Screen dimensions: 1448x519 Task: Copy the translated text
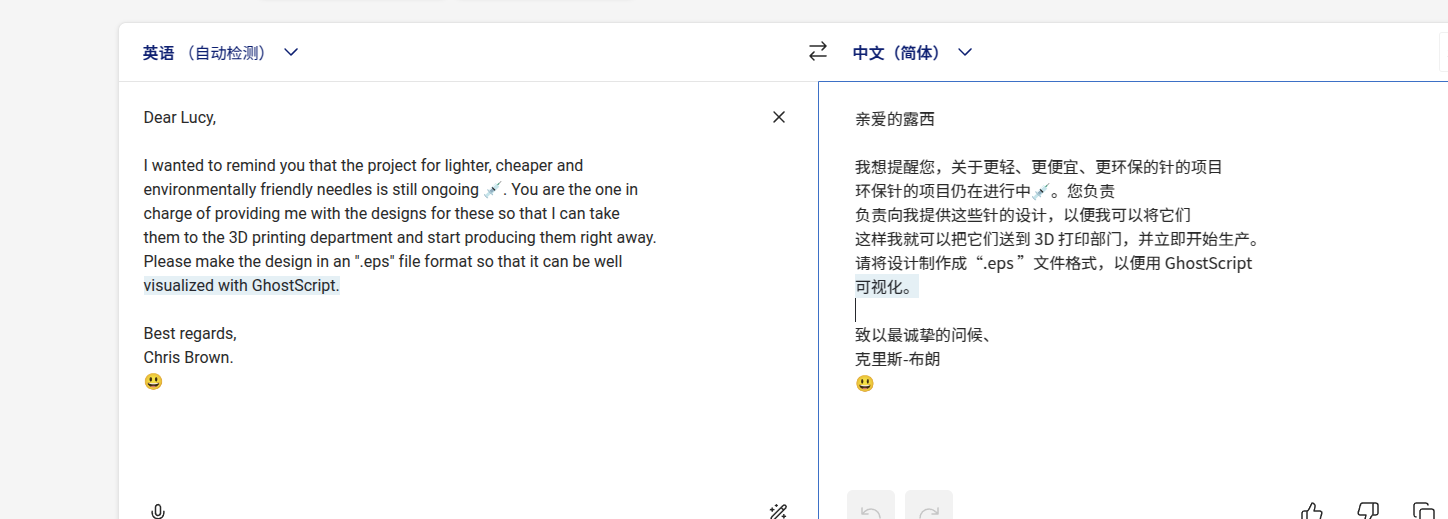(x=1423, y=511)
